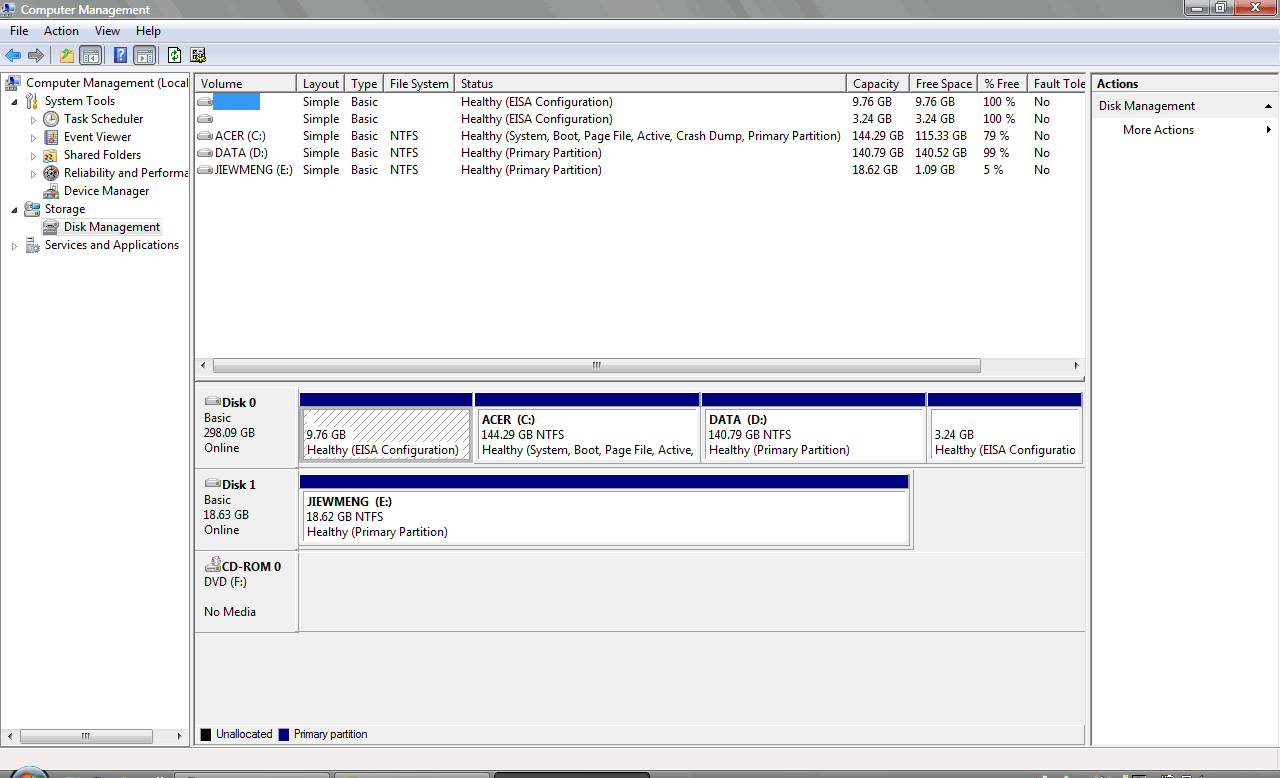Click the ACER (C:) drive icon in volume list
This screenshot has width=1280, height=778.
205,136
